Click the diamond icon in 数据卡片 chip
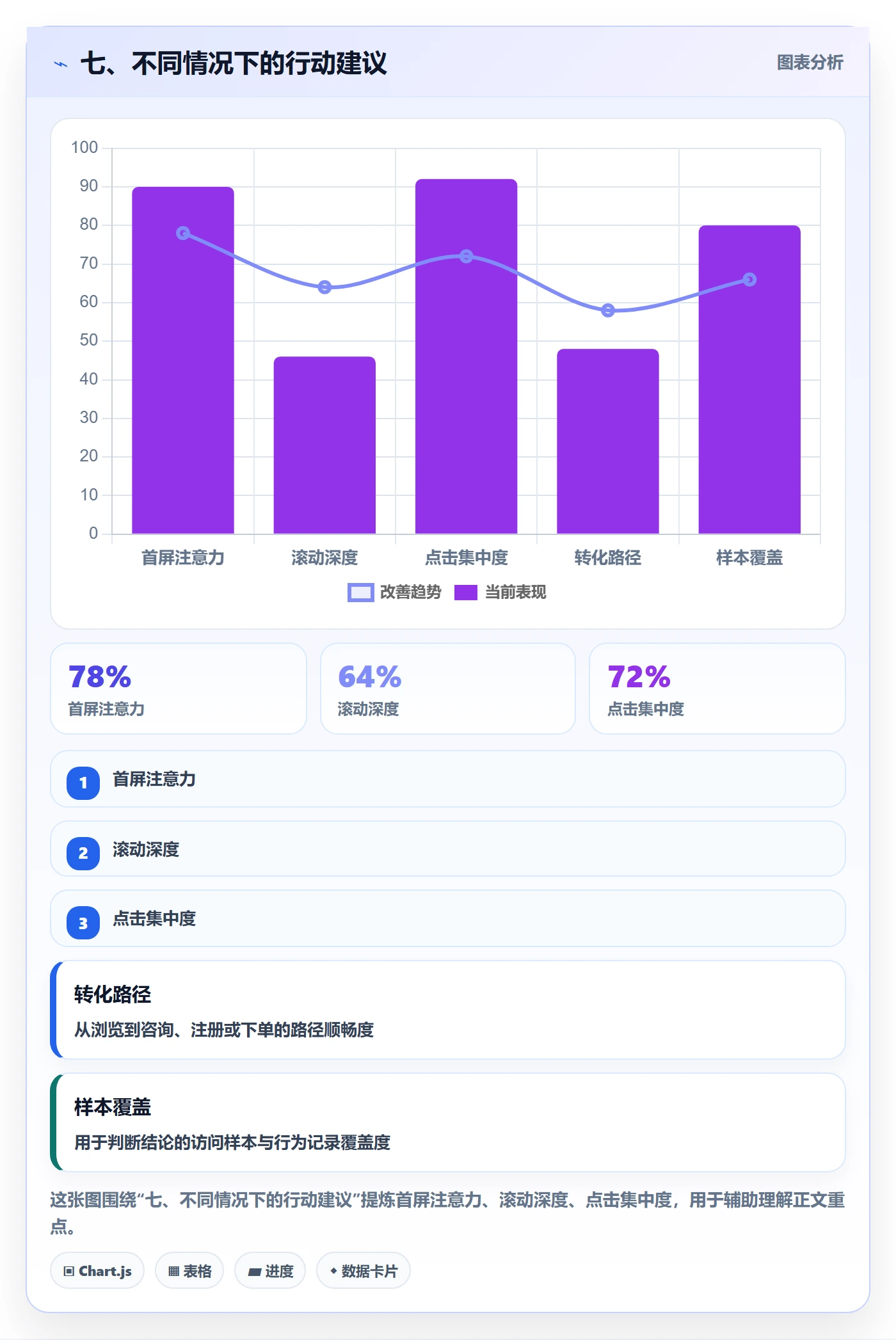The image size is (896, 1340). 333,1271
